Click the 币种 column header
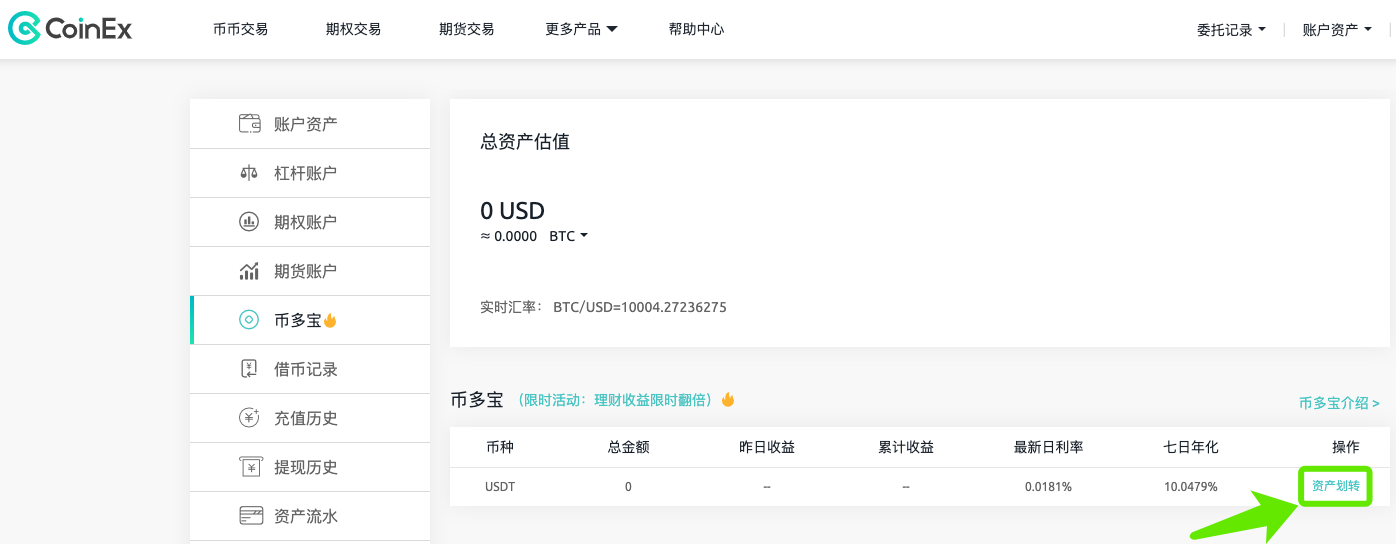The height and width of the screenshot is (544, 1396). point(499,447)
